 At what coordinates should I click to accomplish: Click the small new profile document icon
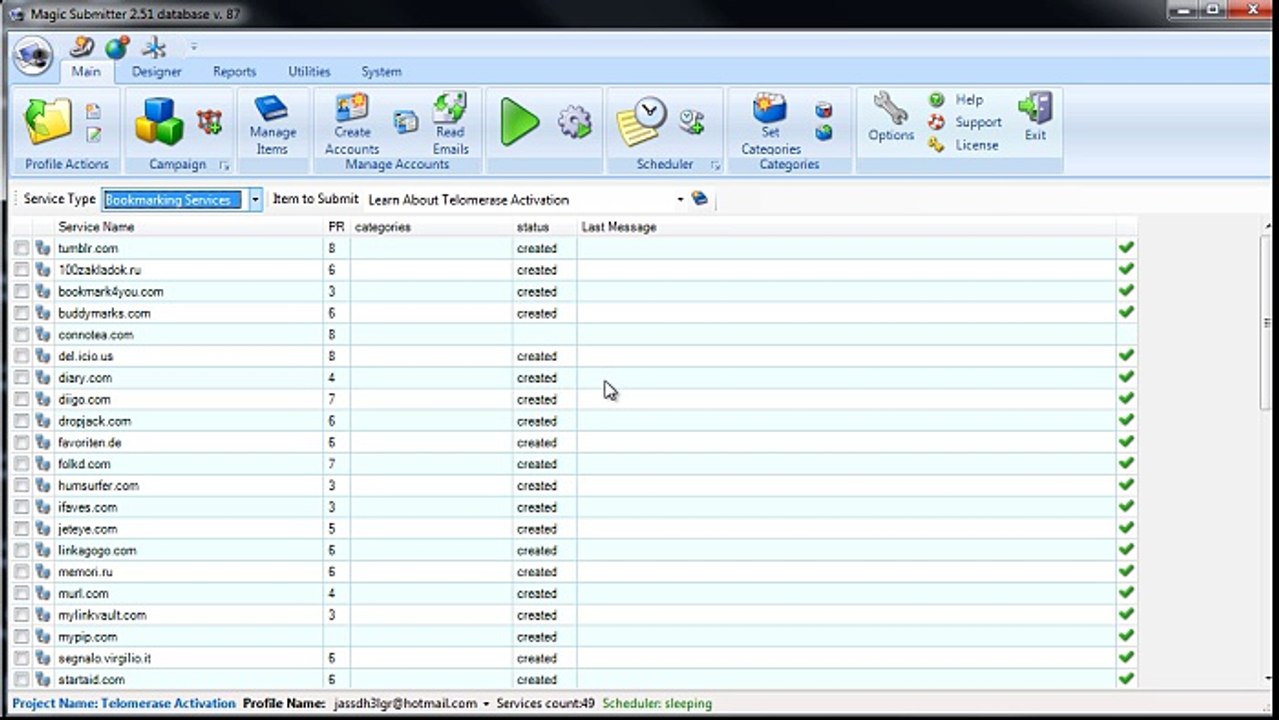94,111
